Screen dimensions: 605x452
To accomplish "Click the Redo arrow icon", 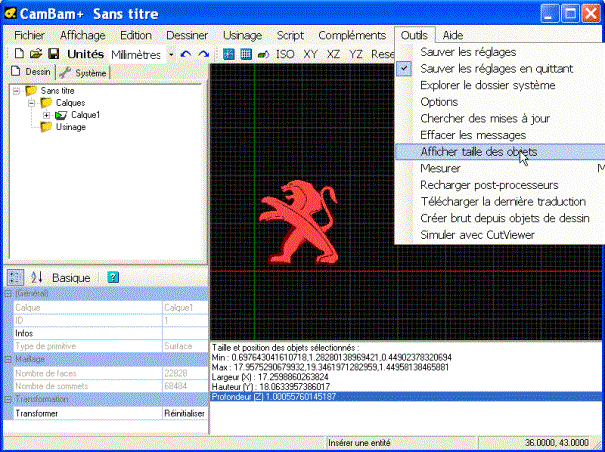I will click(204, 54).
